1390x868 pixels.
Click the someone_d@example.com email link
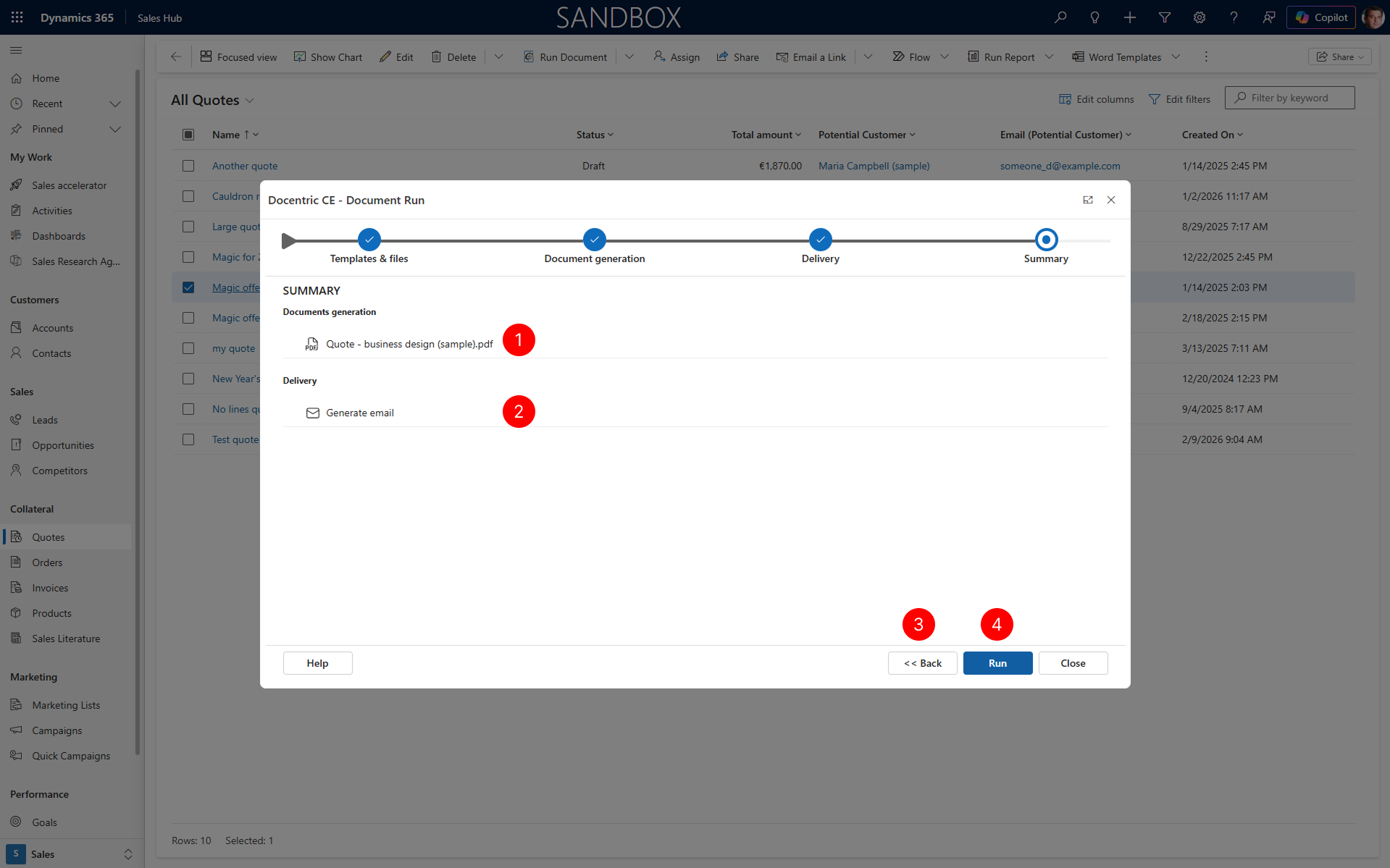pos(1060,166)
